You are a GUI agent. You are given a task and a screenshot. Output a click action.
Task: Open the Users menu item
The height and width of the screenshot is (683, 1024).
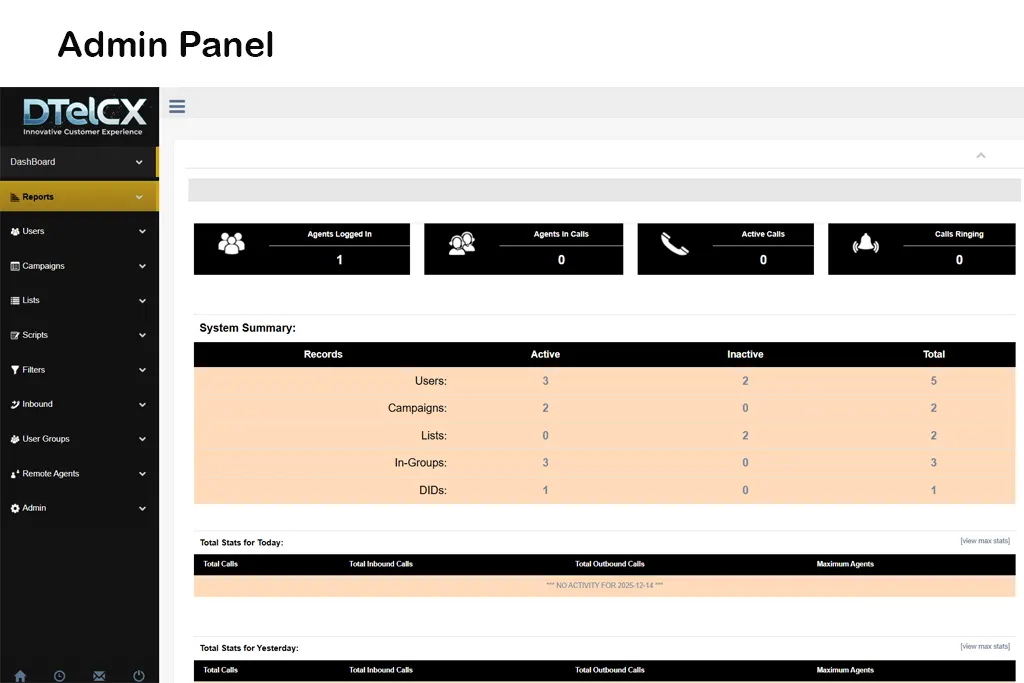point(33,231)
